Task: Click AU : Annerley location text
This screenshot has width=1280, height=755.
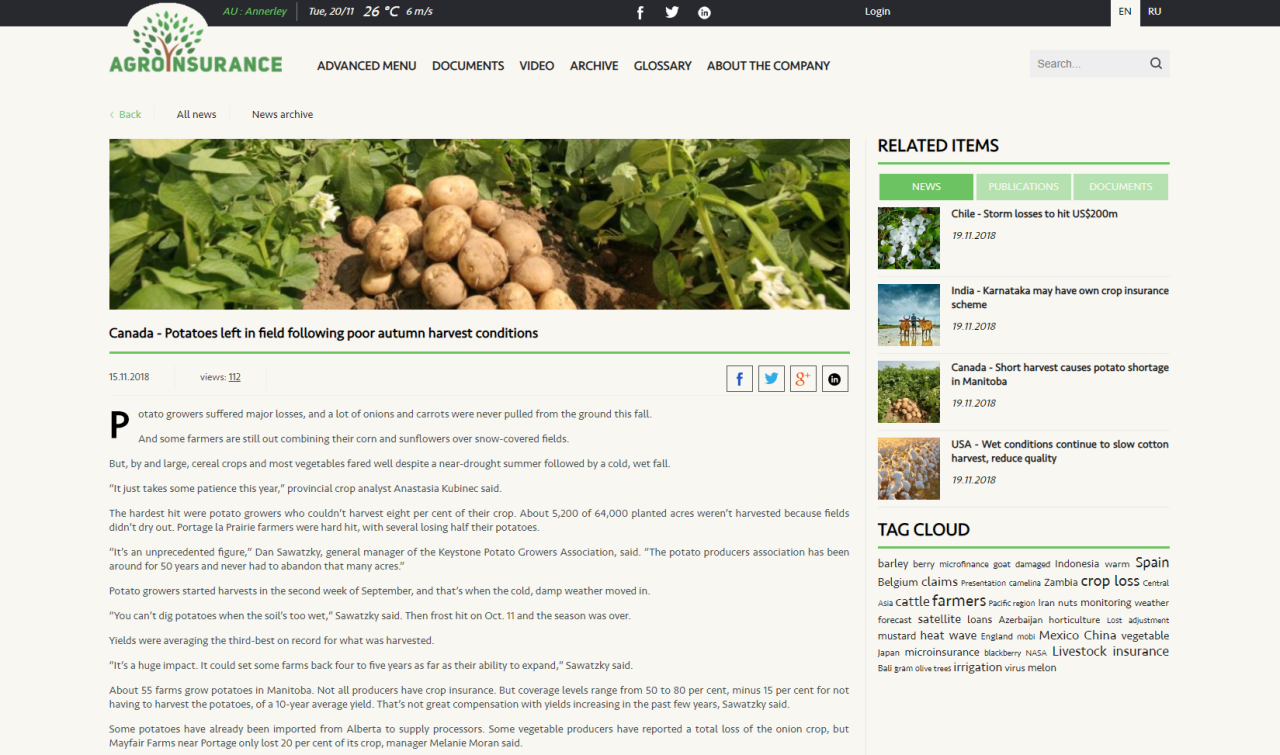Action: (x=255, y=12)
